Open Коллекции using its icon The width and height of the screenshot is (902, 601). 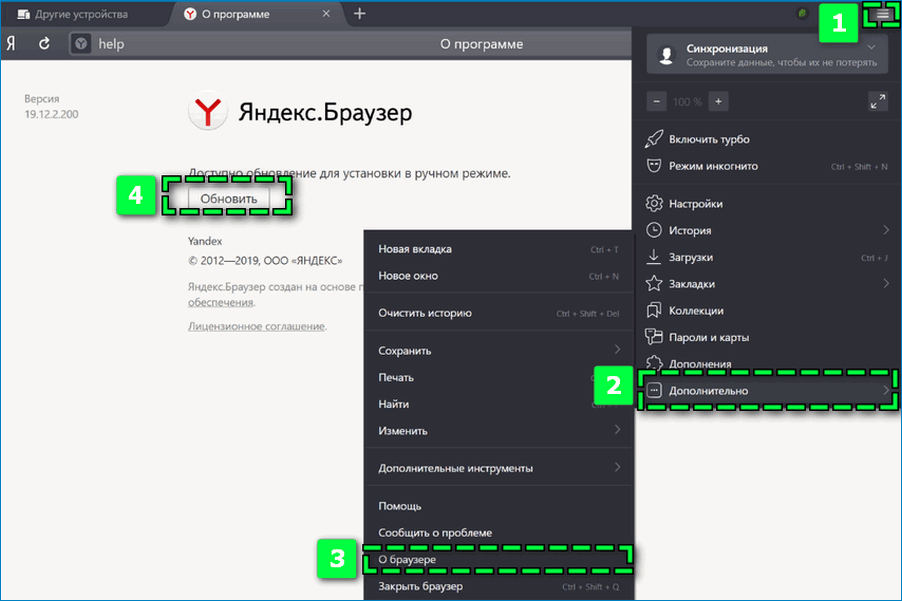pos(656,310)
